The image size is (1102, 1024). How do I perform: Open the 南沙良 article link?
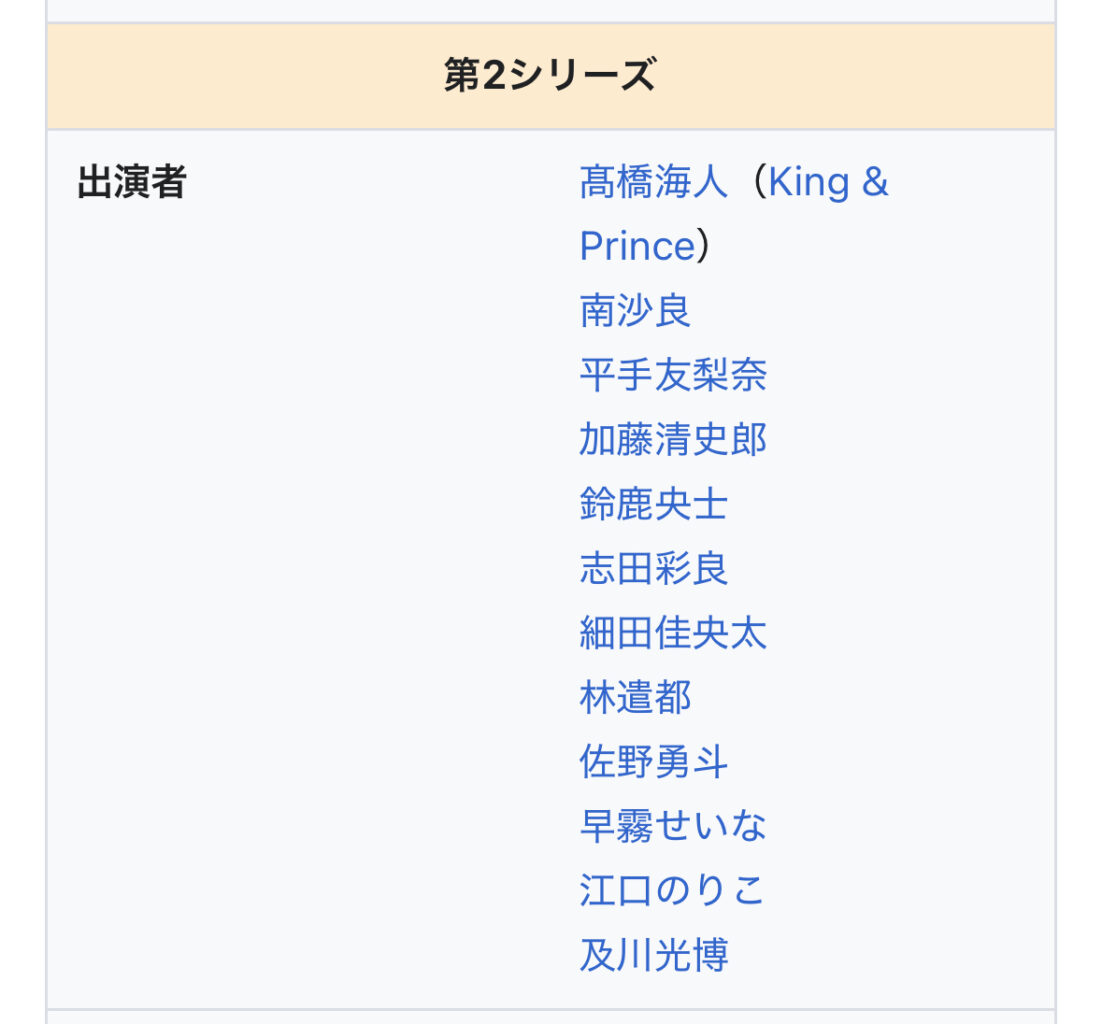click(635, 311)
